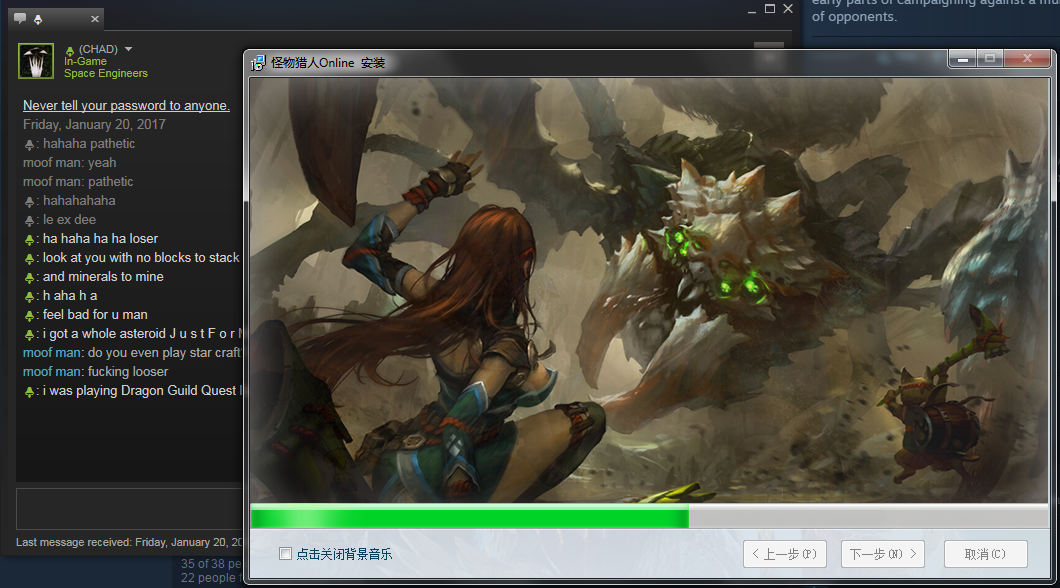Close the Steam chat window
Viewport: 1060px width, 588px height.
788,9
